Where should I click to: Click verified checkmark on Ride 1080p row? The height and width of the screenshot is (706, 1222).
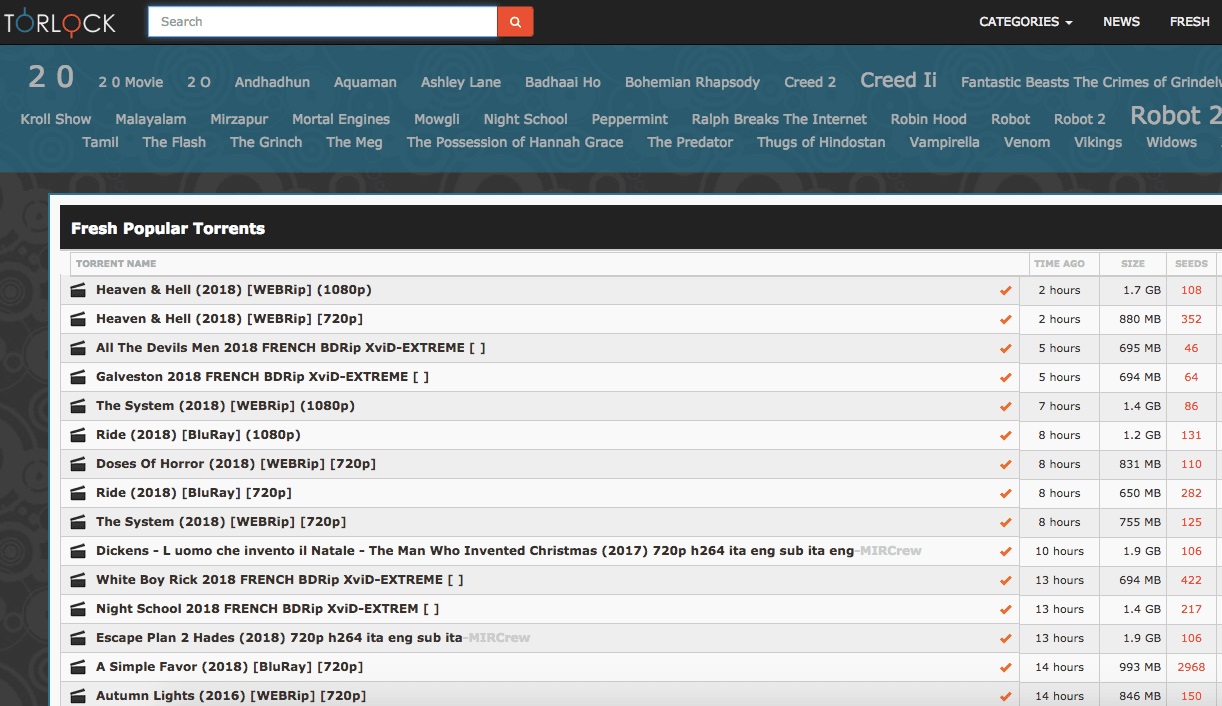1006,436
